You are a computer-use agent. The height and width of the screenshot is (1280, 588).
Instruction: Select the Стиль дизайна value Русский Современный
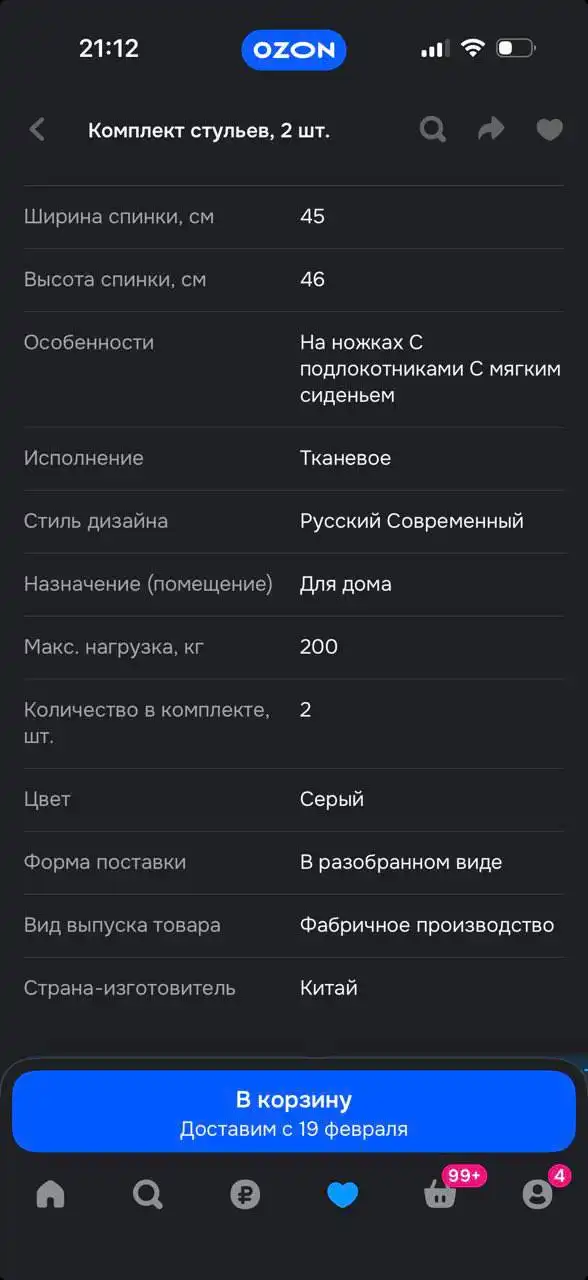411,521
